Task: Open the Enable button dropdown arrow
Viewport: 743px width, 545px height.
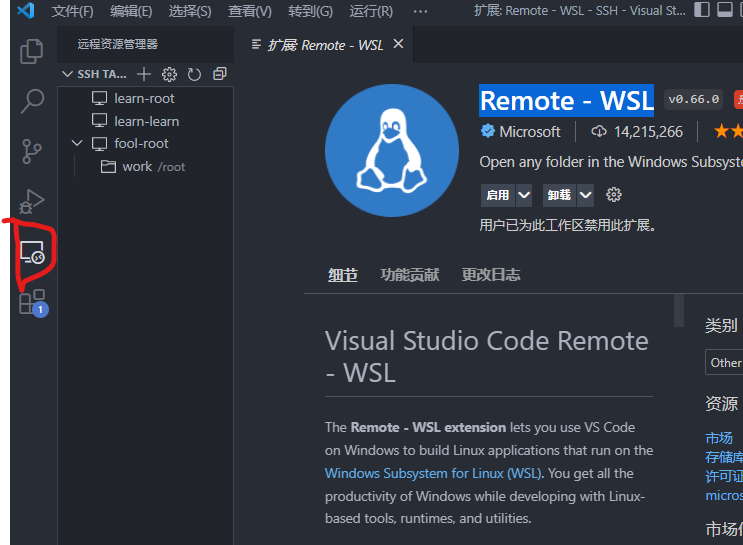Action: [x=524, y=195]
